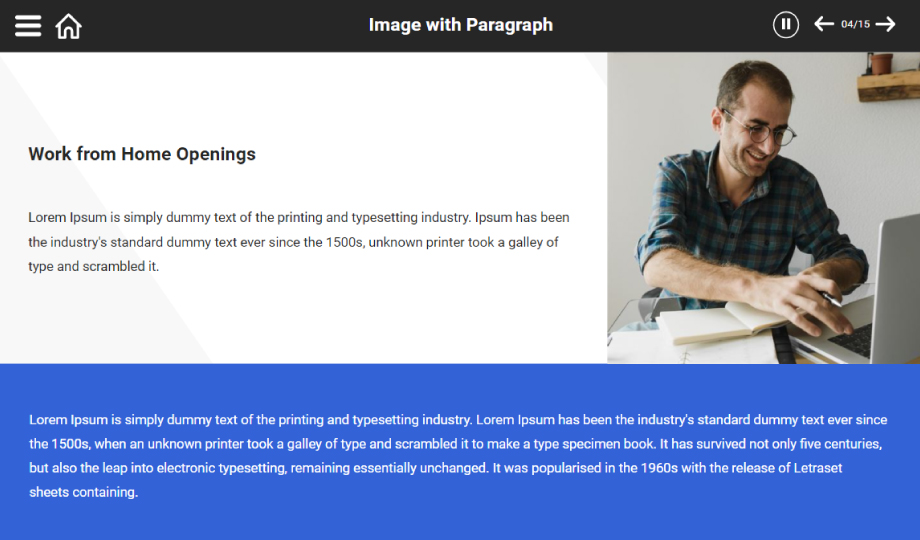Click 'type and scrambled it.' line
The width and height of the screenshot is (920, 540).
coord(93,267)
